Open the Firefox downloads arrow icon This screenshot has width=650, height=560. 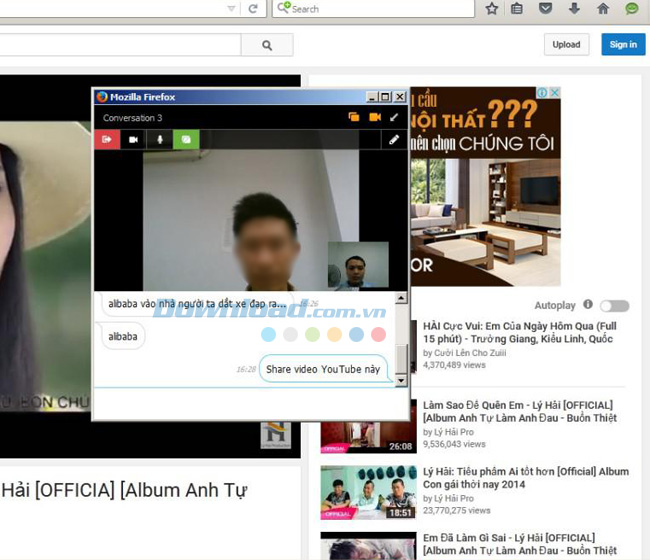pyautogui.click(x=574, y=9)
